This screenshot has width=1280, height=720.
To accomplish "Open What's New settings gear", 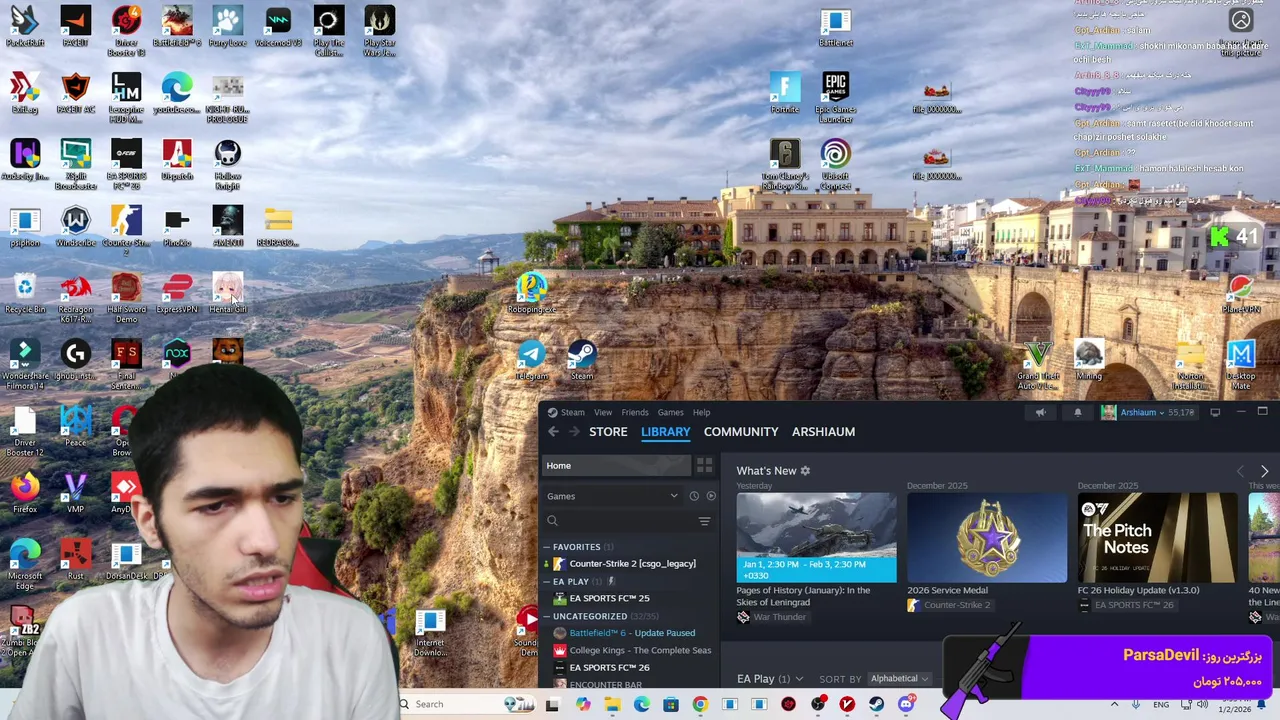I will (805, 471).
